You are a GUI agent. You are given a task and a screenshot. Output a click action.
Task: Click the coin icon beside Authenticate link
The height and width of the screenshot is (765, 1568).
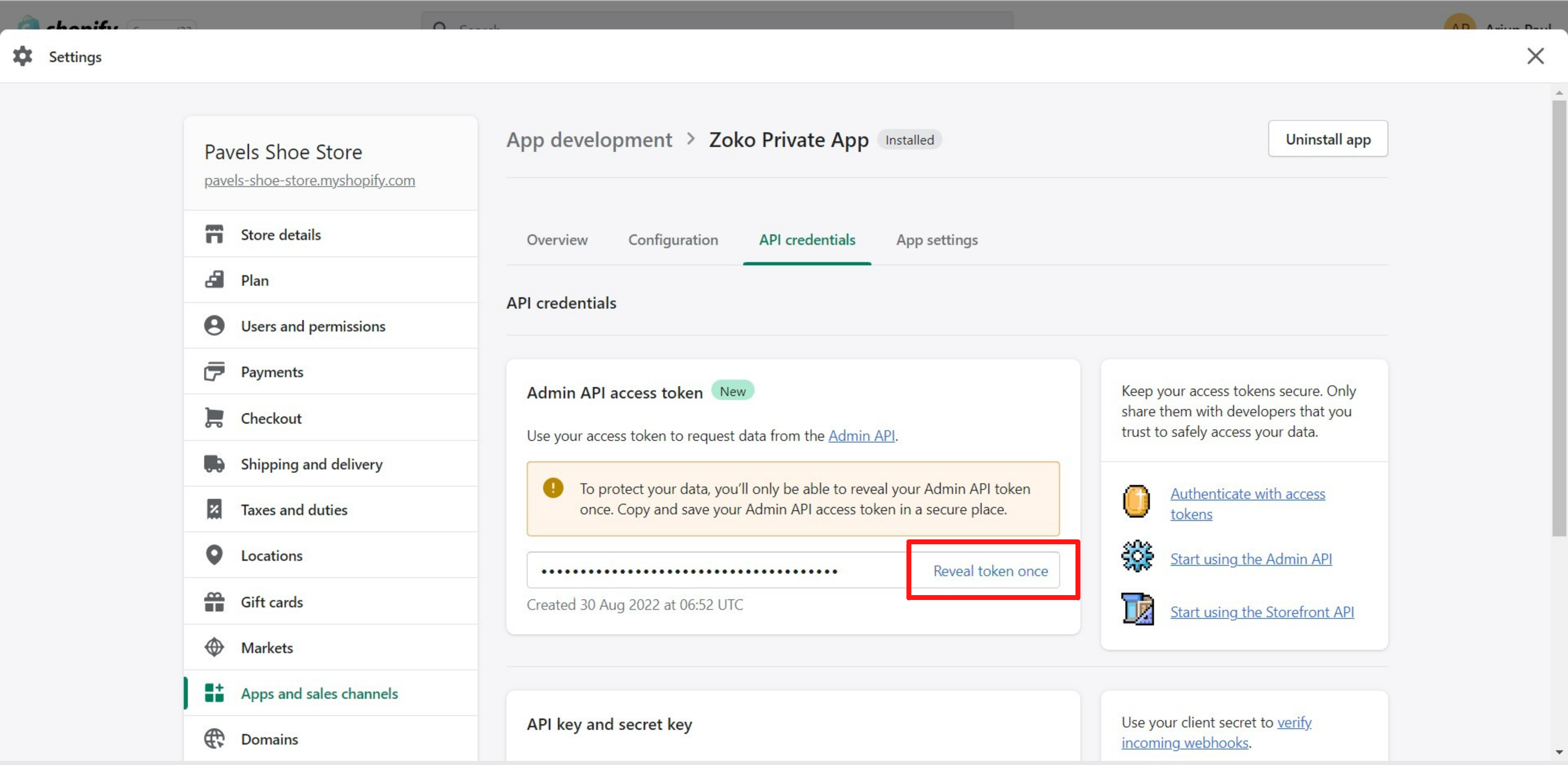tap(1137, 502)
